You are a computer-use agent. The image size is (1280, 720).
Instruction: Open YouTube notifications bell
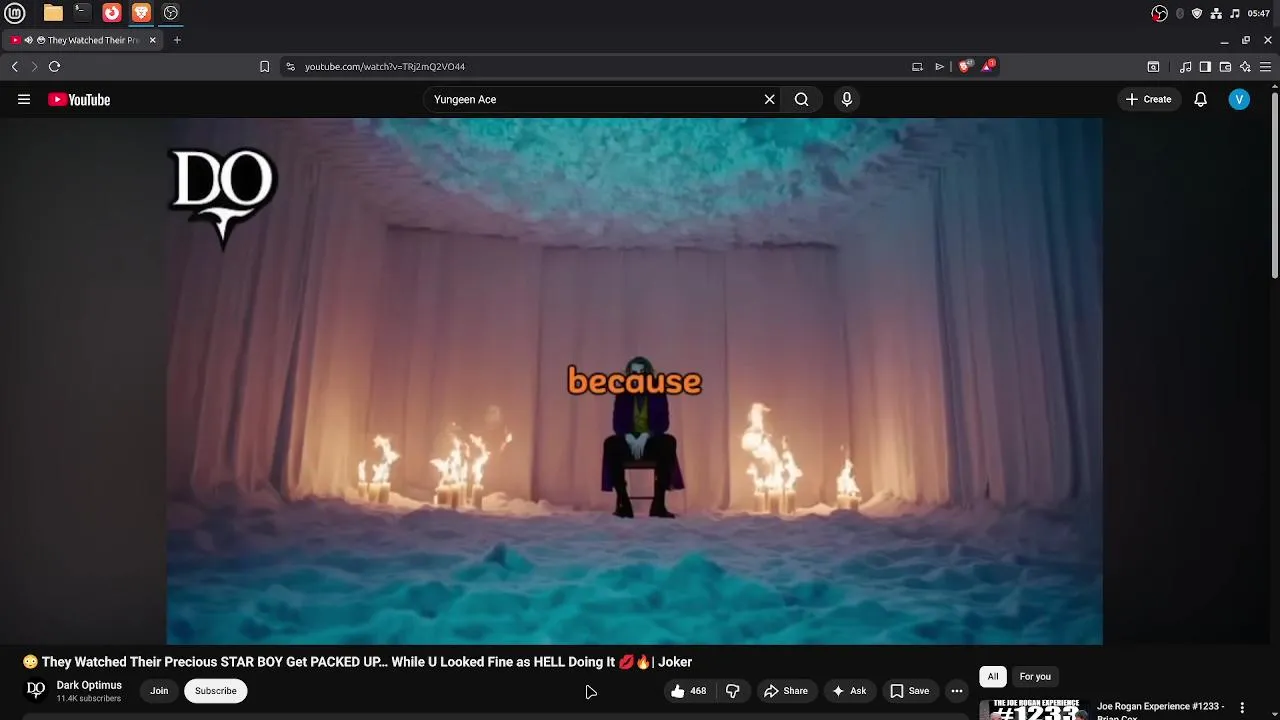[1201, 99]
